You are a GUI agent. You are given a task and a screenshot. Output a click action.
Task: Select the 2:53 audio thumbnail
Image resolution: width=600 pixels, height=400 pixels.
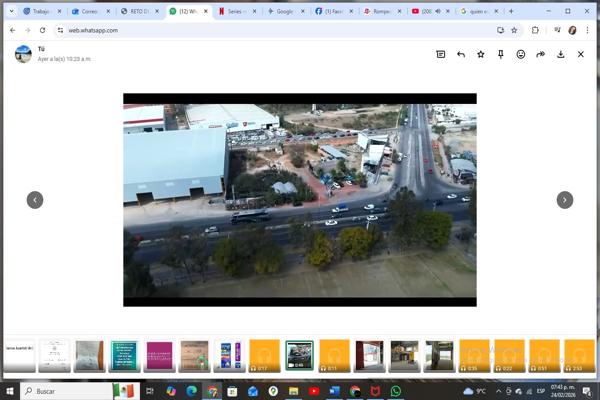pyautogui.click(x=579, y=355)
